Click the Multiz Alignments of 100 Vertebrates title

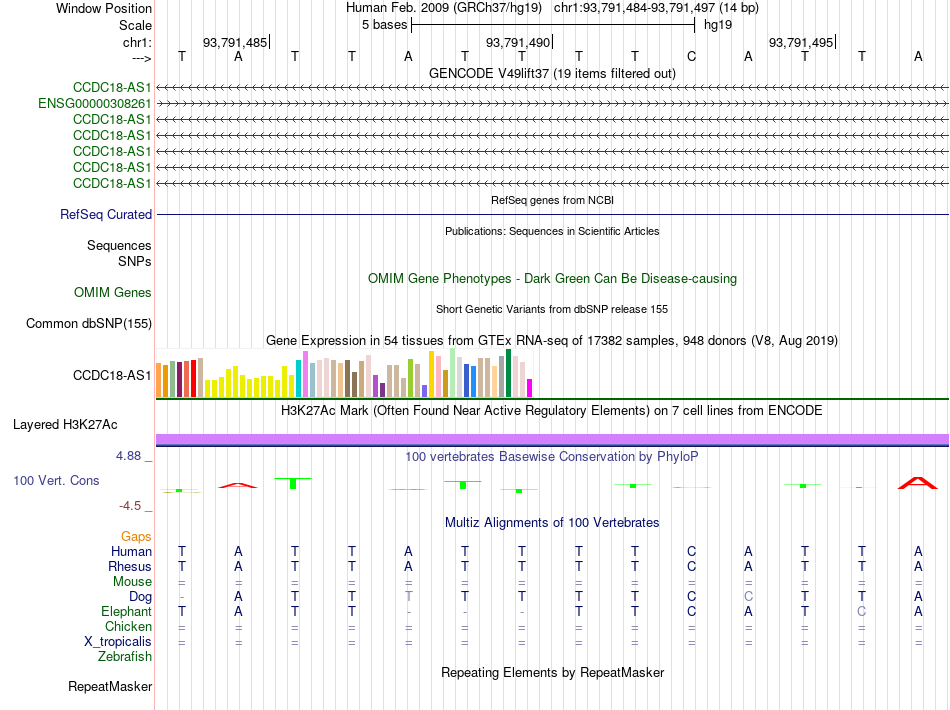click(552, 522)
